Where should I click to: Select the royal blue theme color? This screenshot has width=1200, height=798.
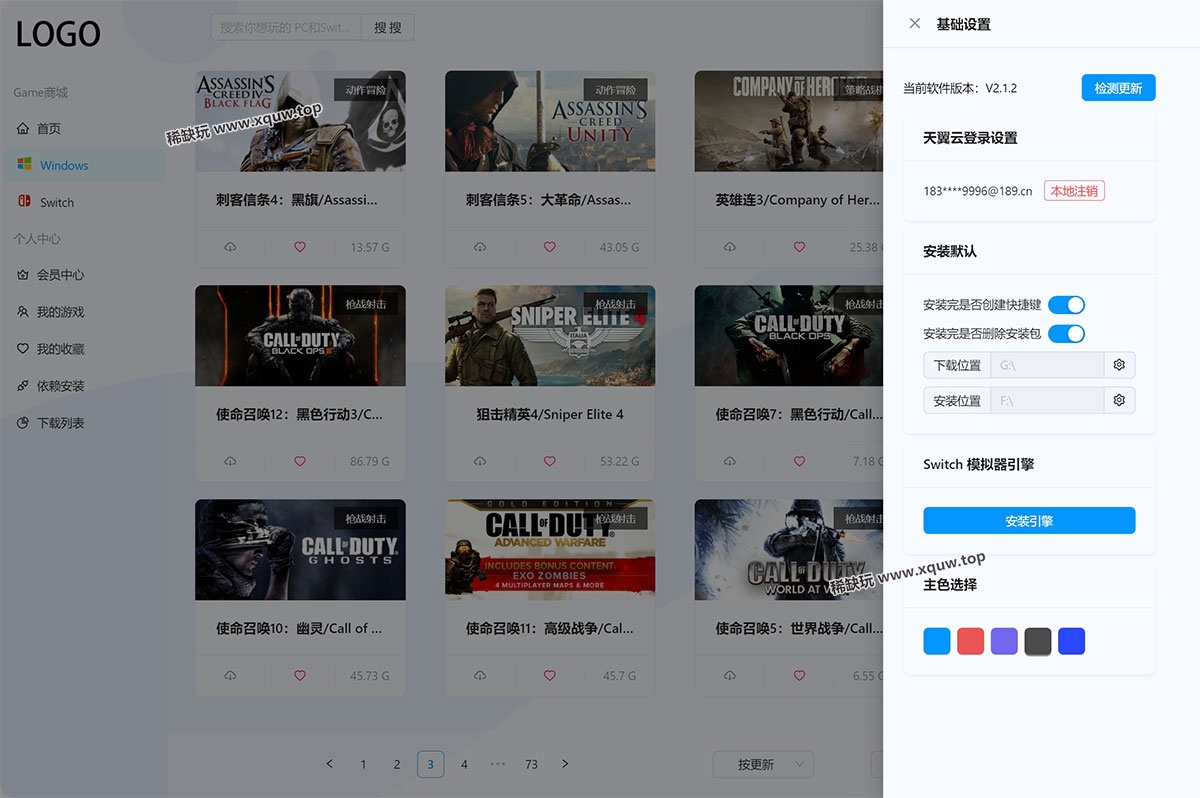[1072, 641]
